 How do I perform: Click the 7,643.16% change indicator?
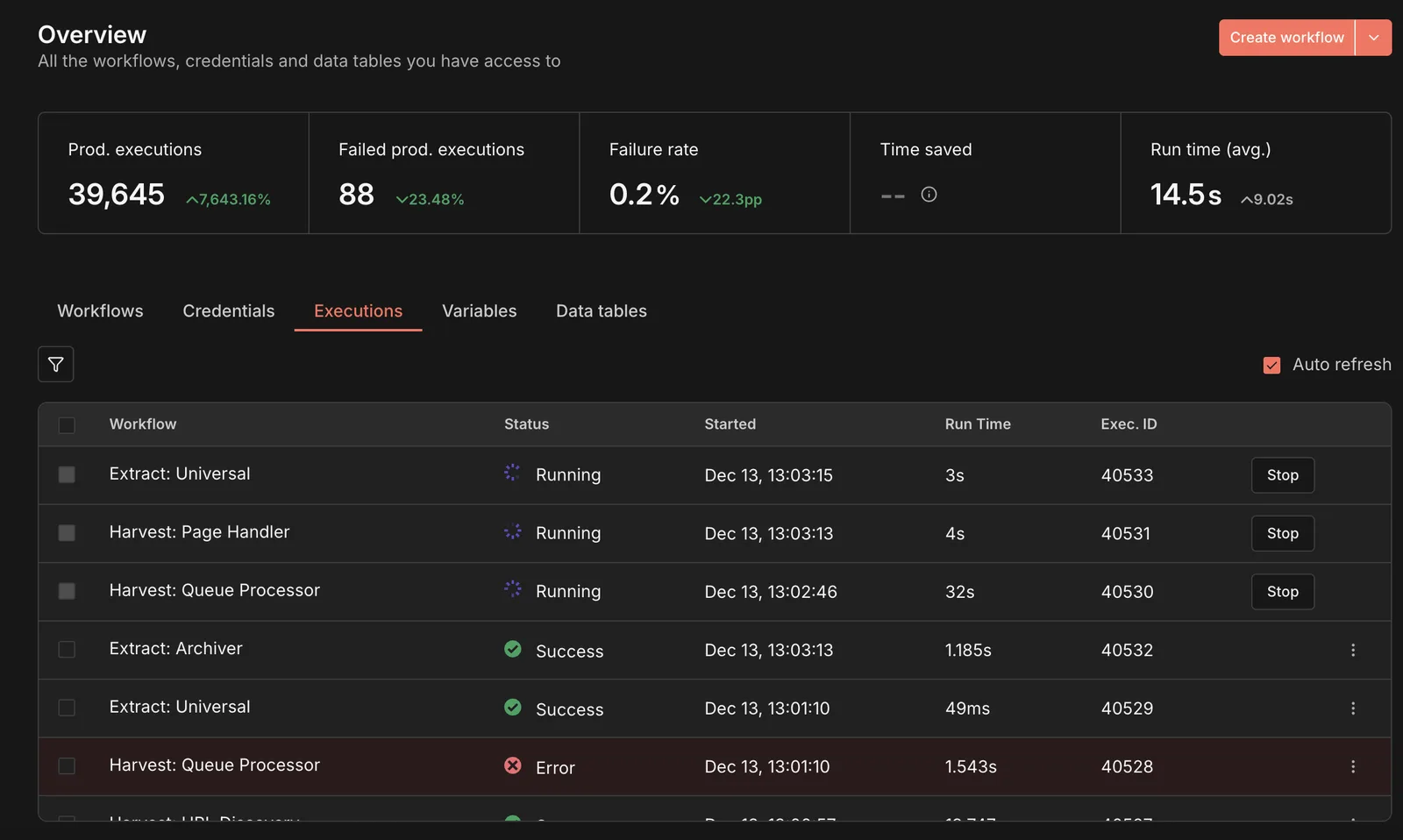click(228, 200)
